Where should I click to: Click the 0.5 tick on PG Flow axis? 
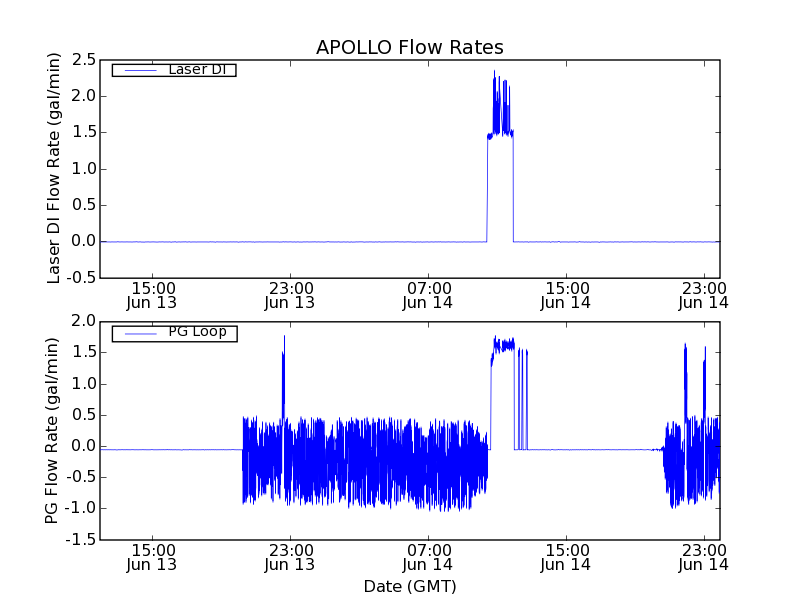pyautogui.click(x=84, y=415)
